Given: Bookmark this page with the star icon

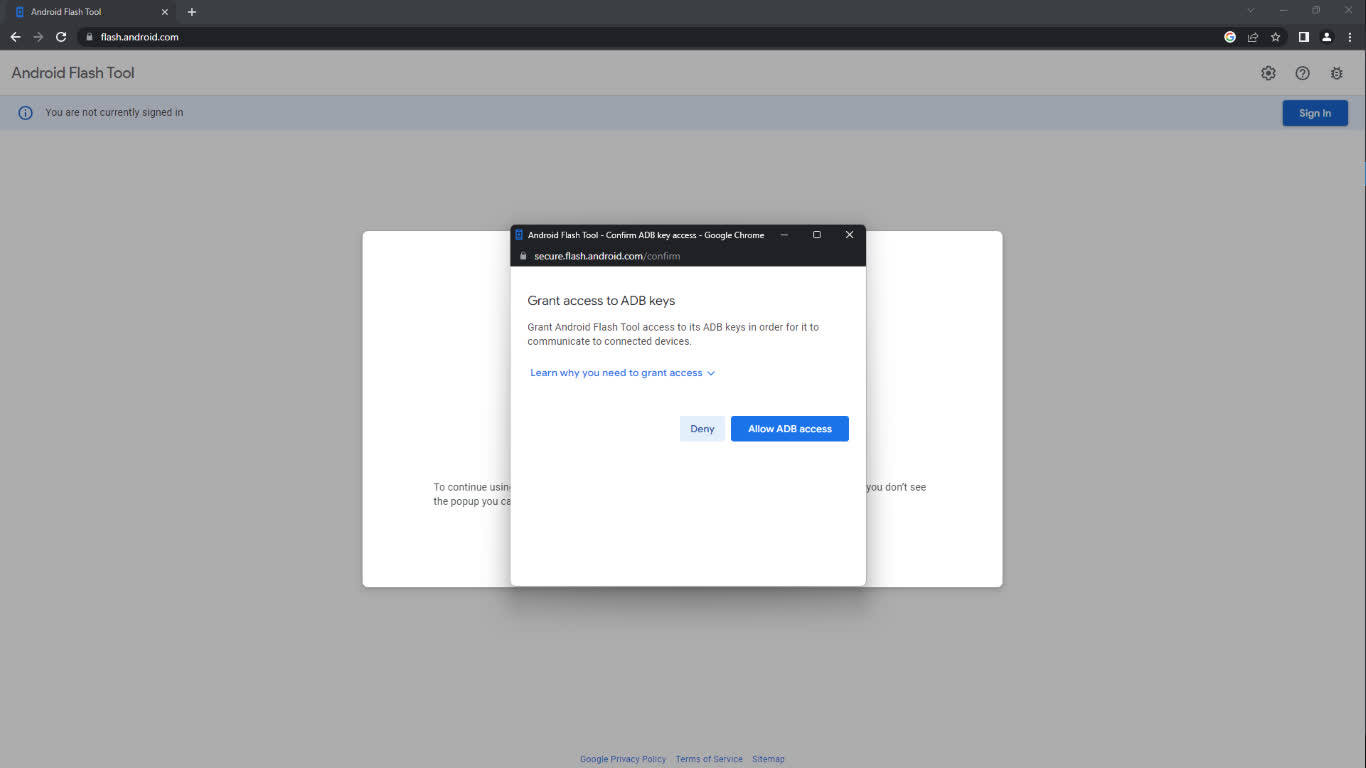Looking at the screenshot, I should click(x=1275, y=37).
